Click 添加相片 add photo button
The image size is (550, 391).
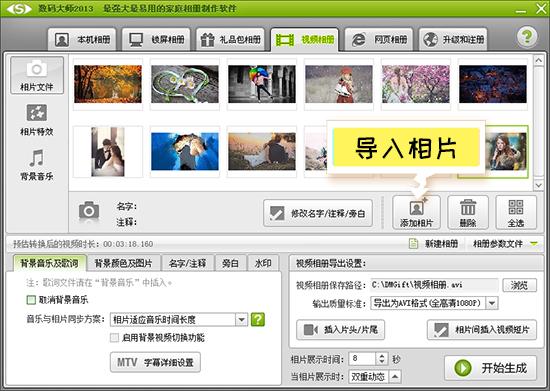[416, 213]
